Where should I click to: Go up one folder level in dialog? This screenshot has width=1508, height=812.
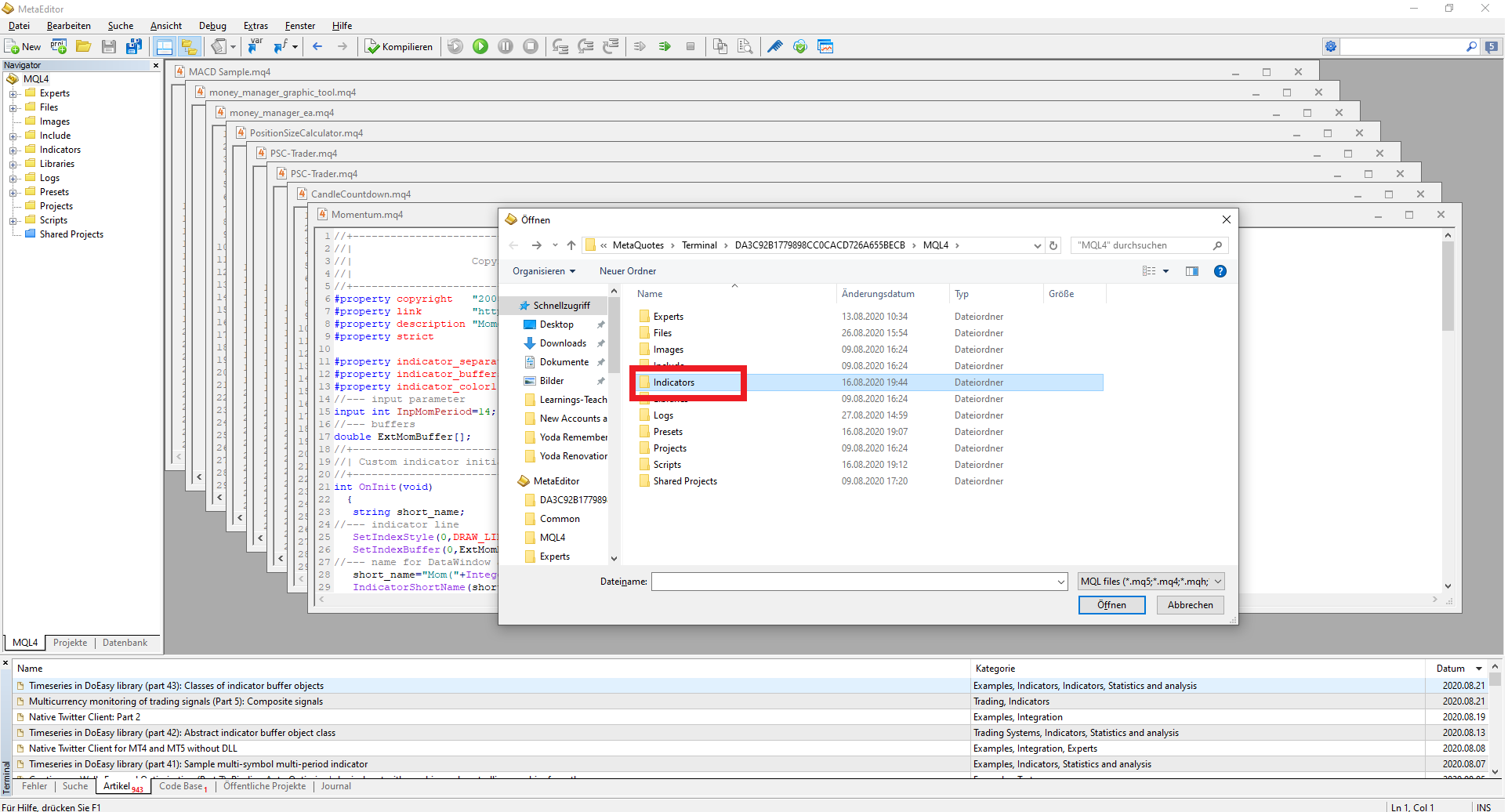pos(571,246)
